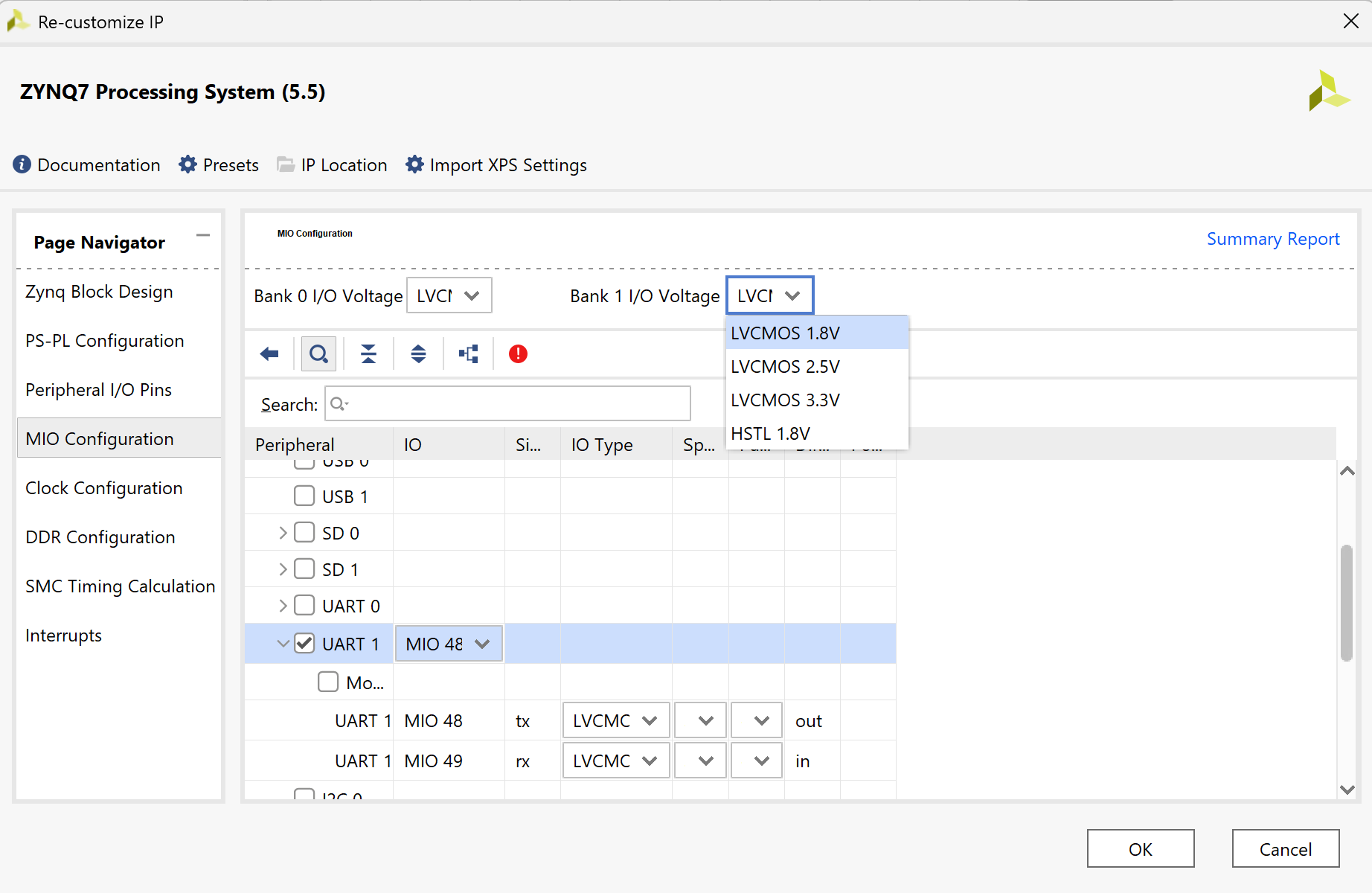Open the Speed dropdown in the rx row

(700, 761)
